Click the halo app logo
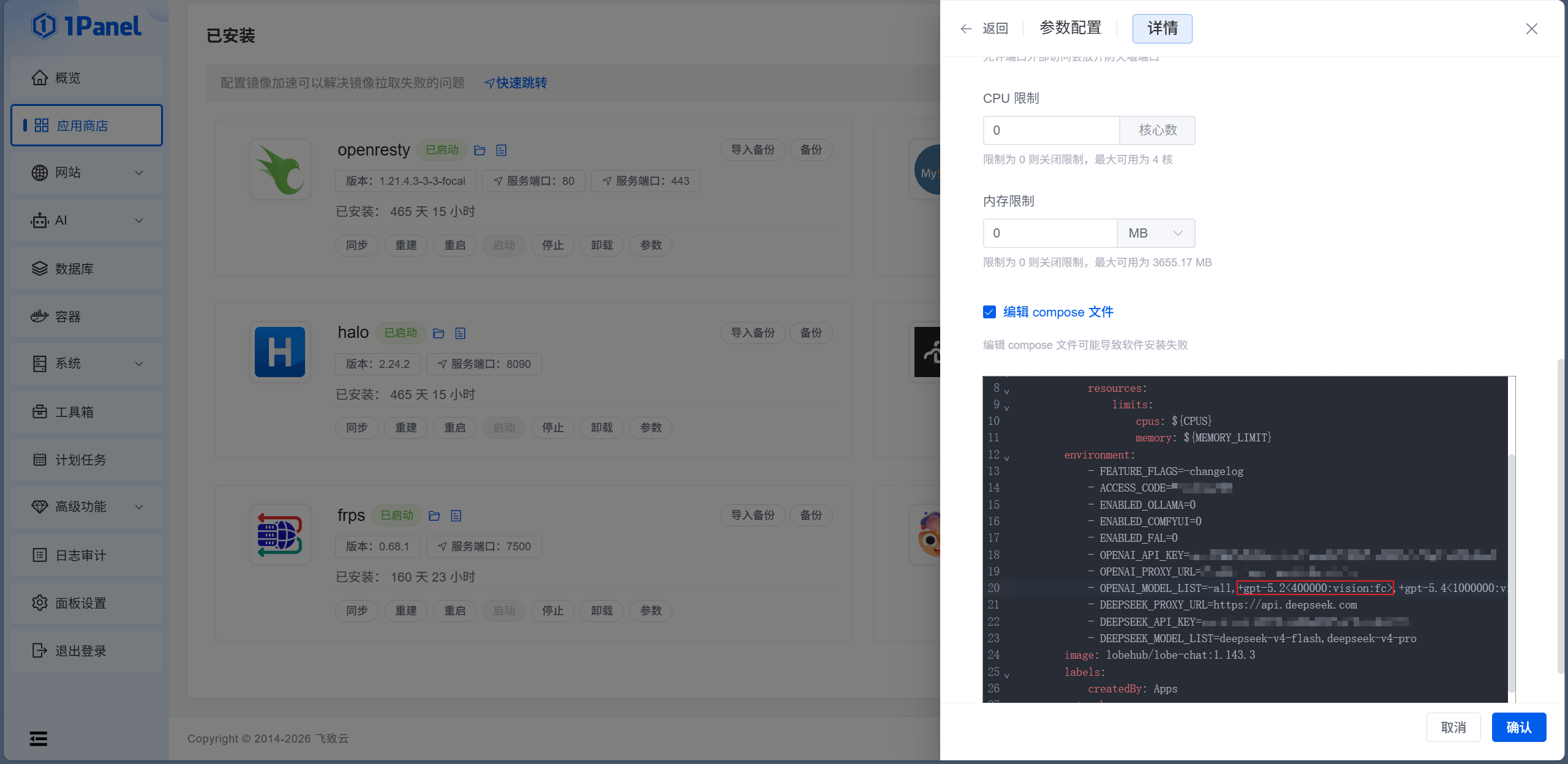The width and height of the screenshot is (1568, 764). tap(281, 352)
